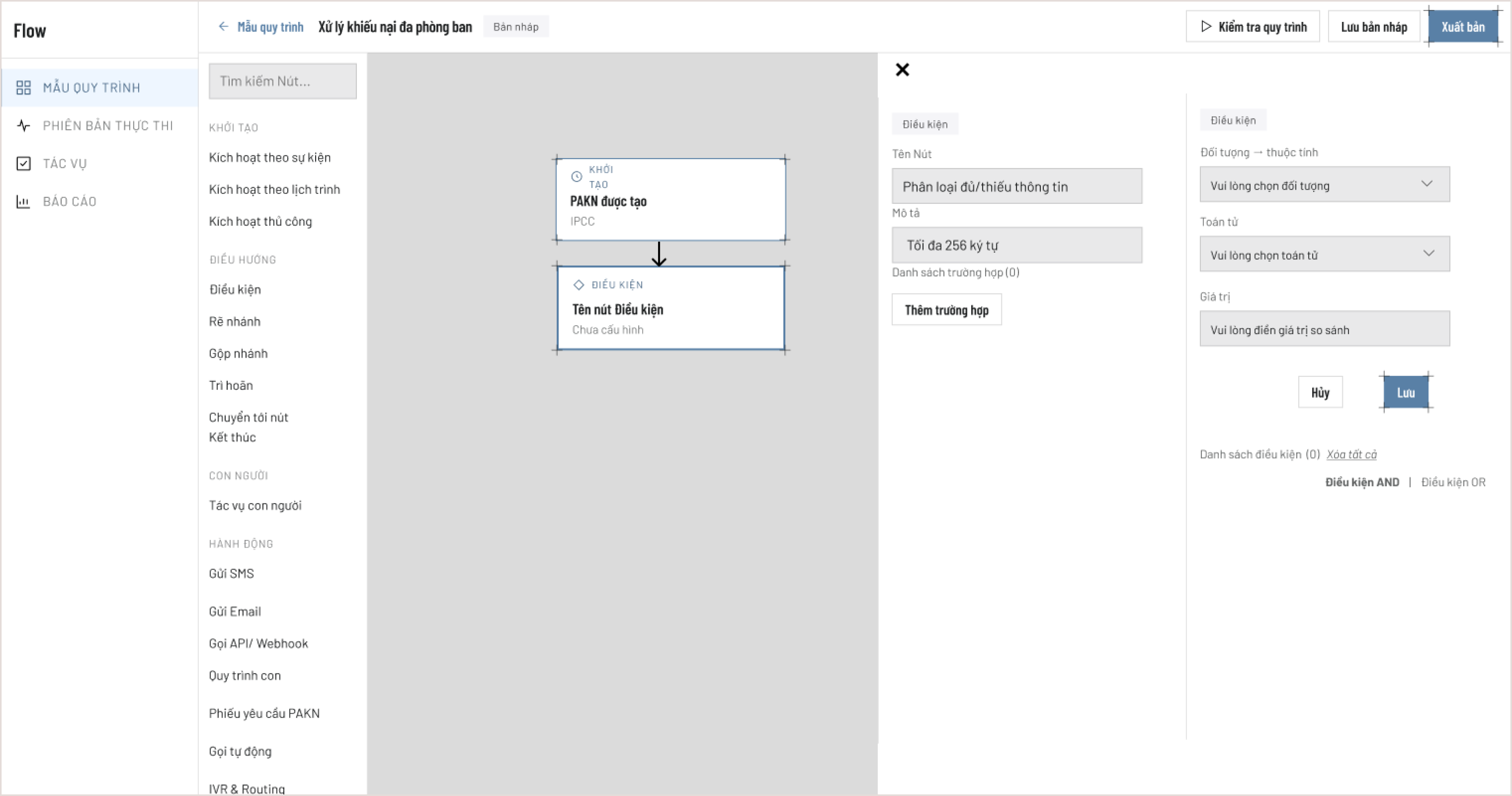The image size is (1512, 796).
Task: Click the Xuất bản button
Action: click(1463, 26)
